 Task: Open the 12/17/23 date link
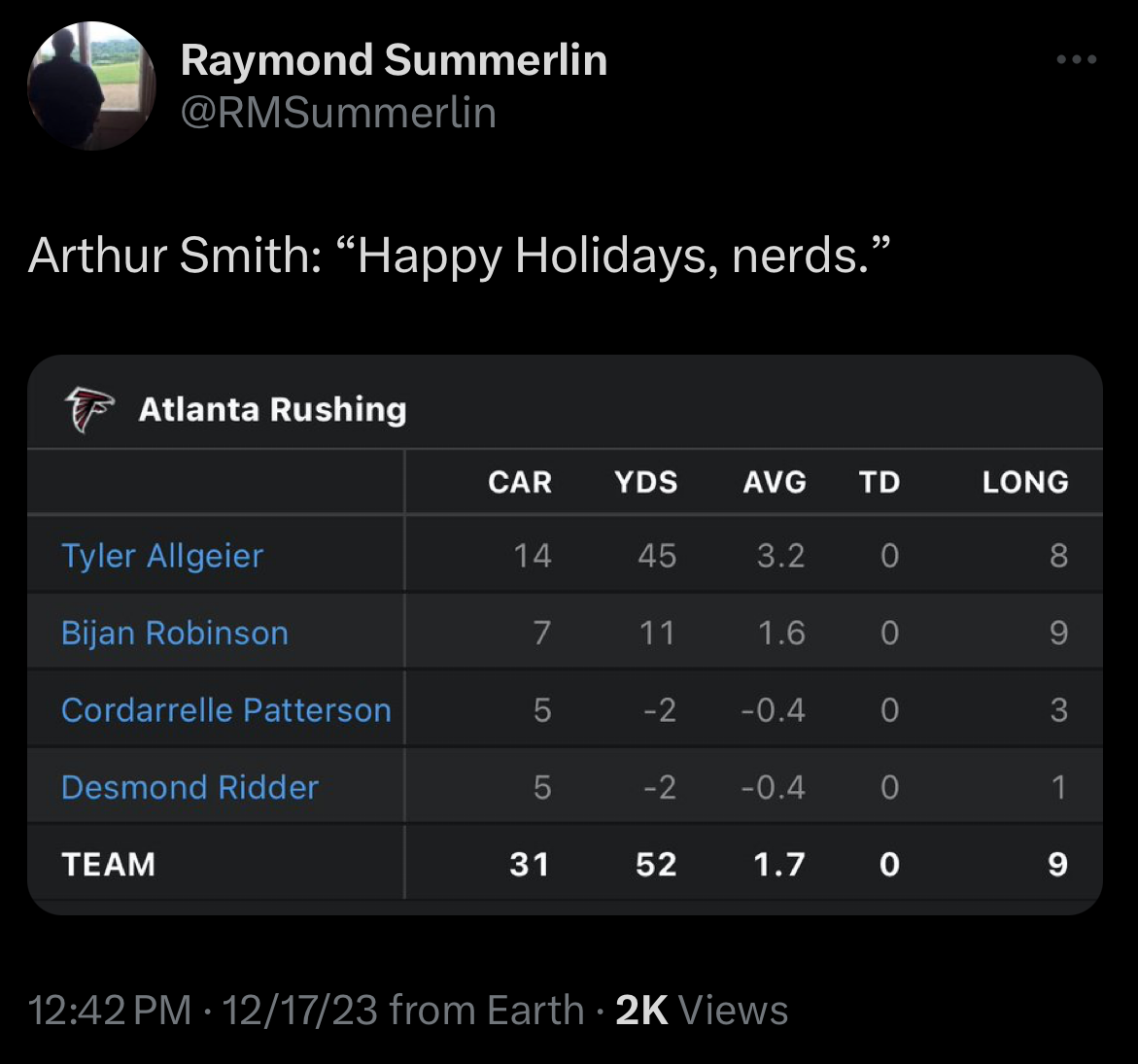[x=299, y=1011]
